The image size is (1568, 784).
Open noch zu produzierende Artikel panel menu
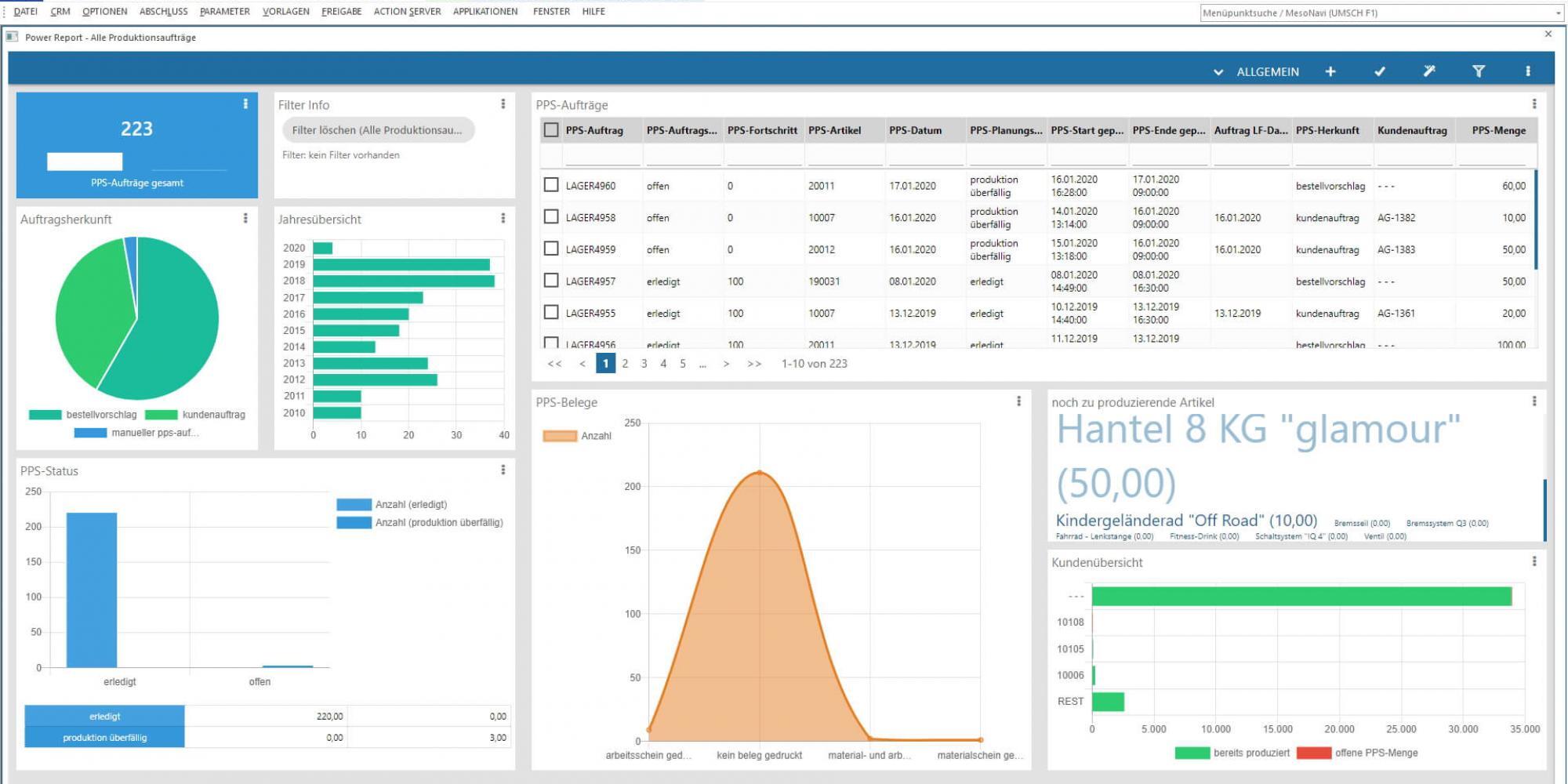pyautogui.click(x=1534, y=401)
